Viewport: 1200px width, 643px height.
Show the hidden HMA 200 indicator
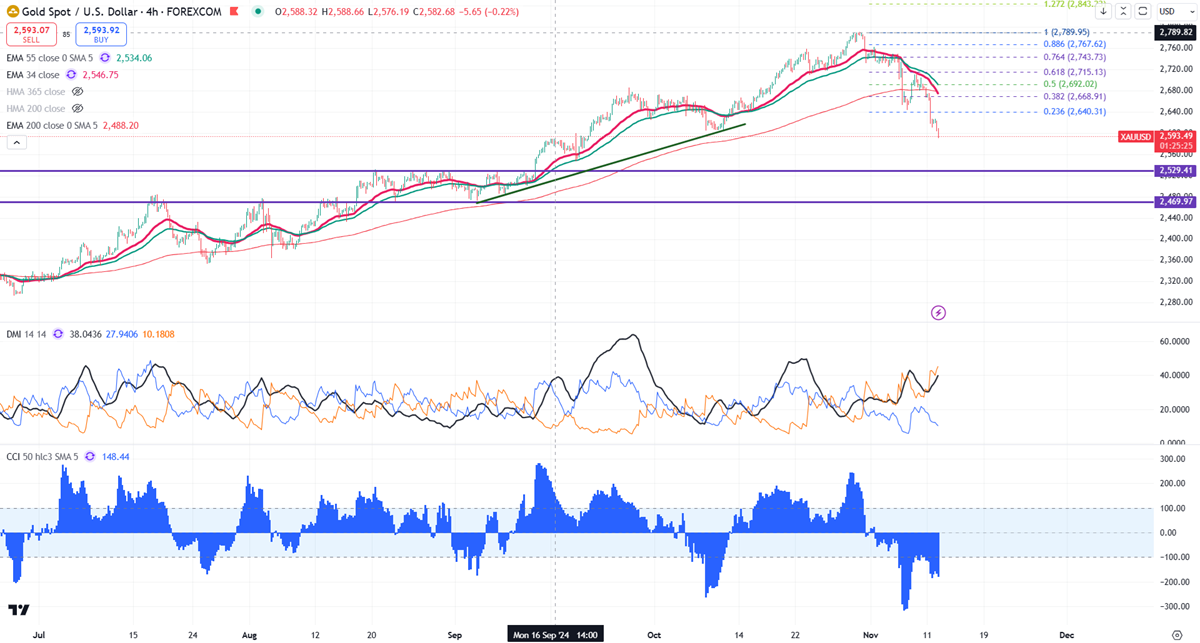point(78,108)
